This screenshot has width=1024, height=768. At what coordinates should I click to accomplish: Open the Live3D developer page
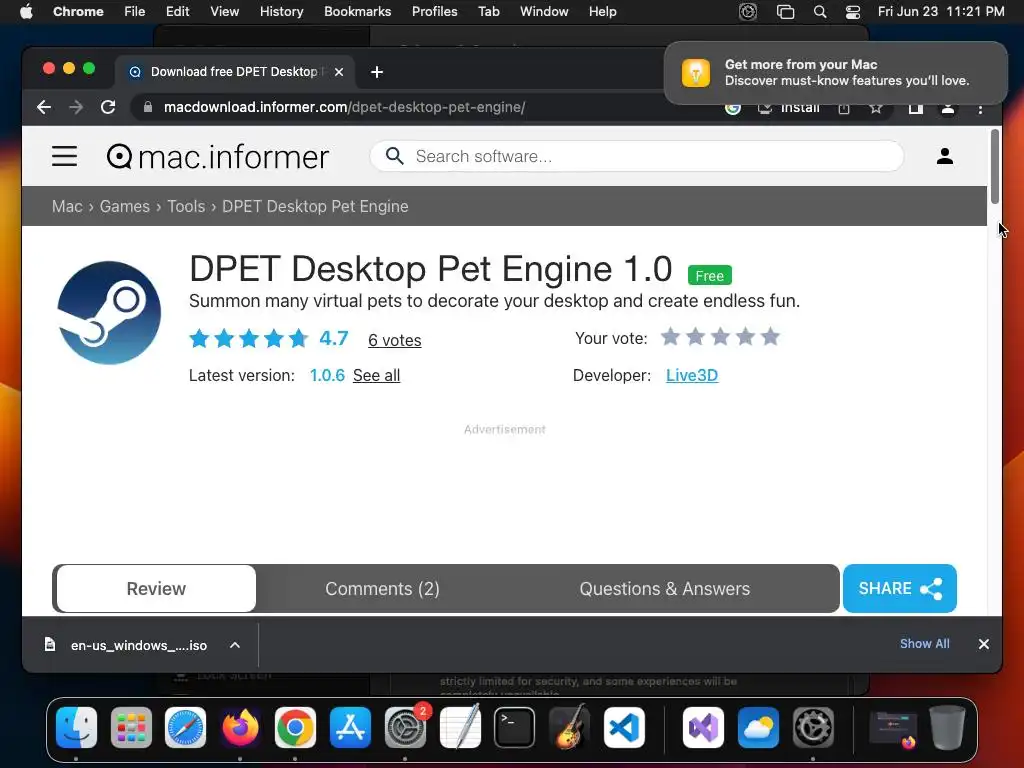point(692,376)
